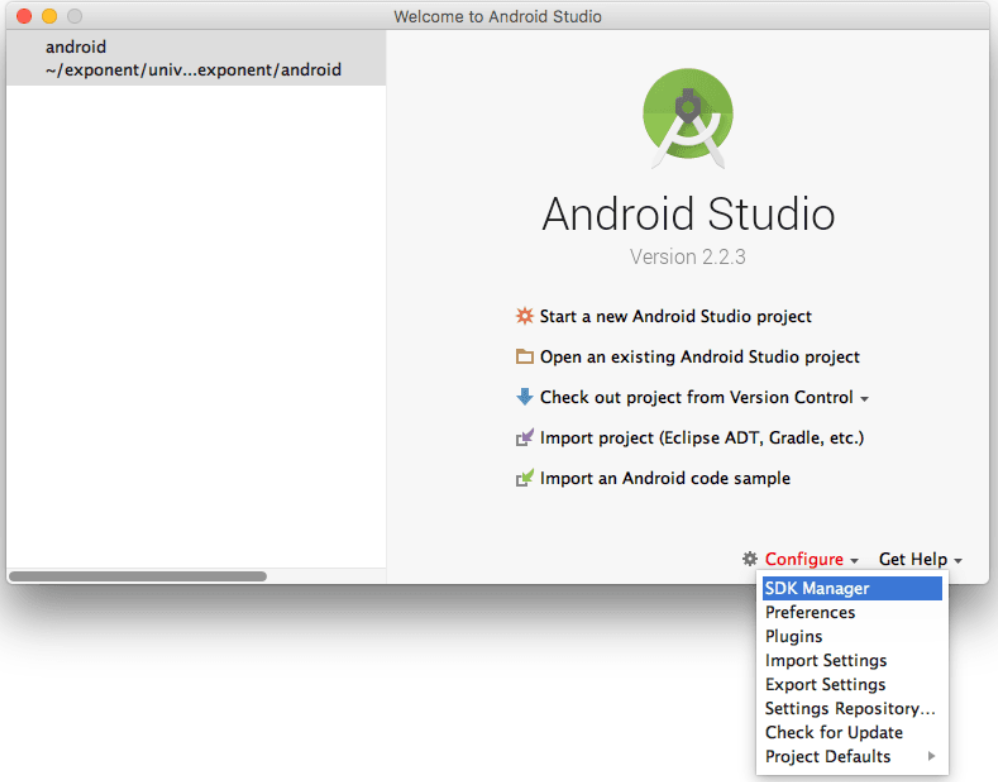
Task: Check out project from Version Control
Action: coord(696,398)
